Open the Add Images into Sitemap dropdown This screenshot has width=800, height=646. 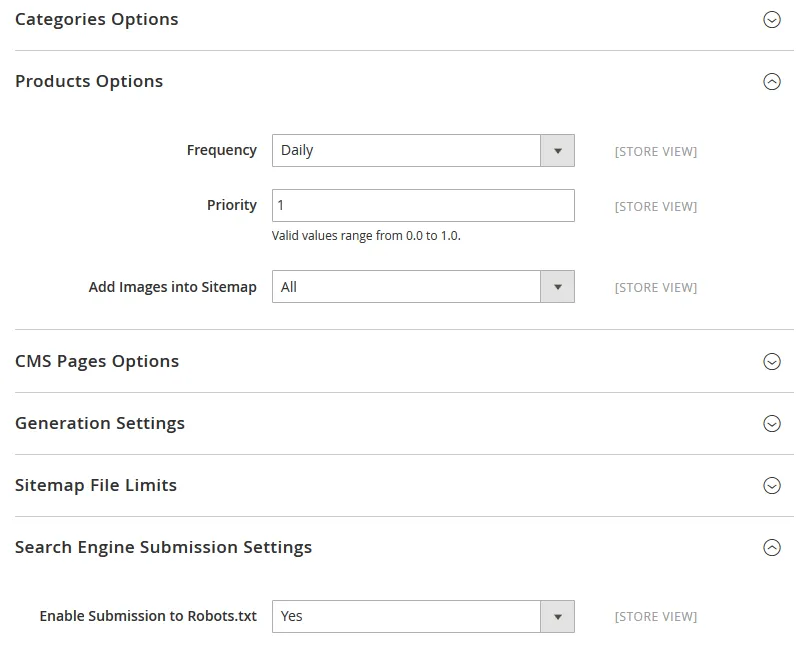[x=420, y=286]
